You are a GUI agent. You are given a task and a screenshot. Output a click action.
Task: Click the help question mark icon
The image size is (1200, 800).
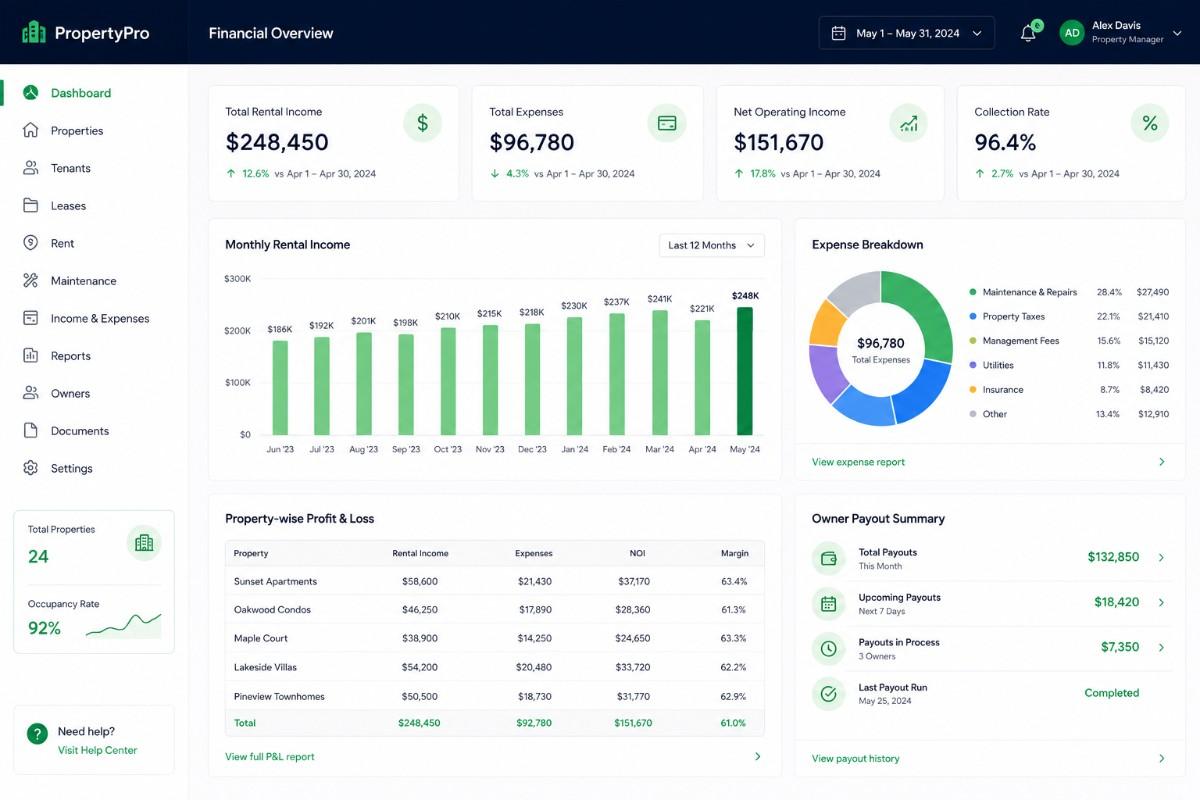click(x=37, y=733)
